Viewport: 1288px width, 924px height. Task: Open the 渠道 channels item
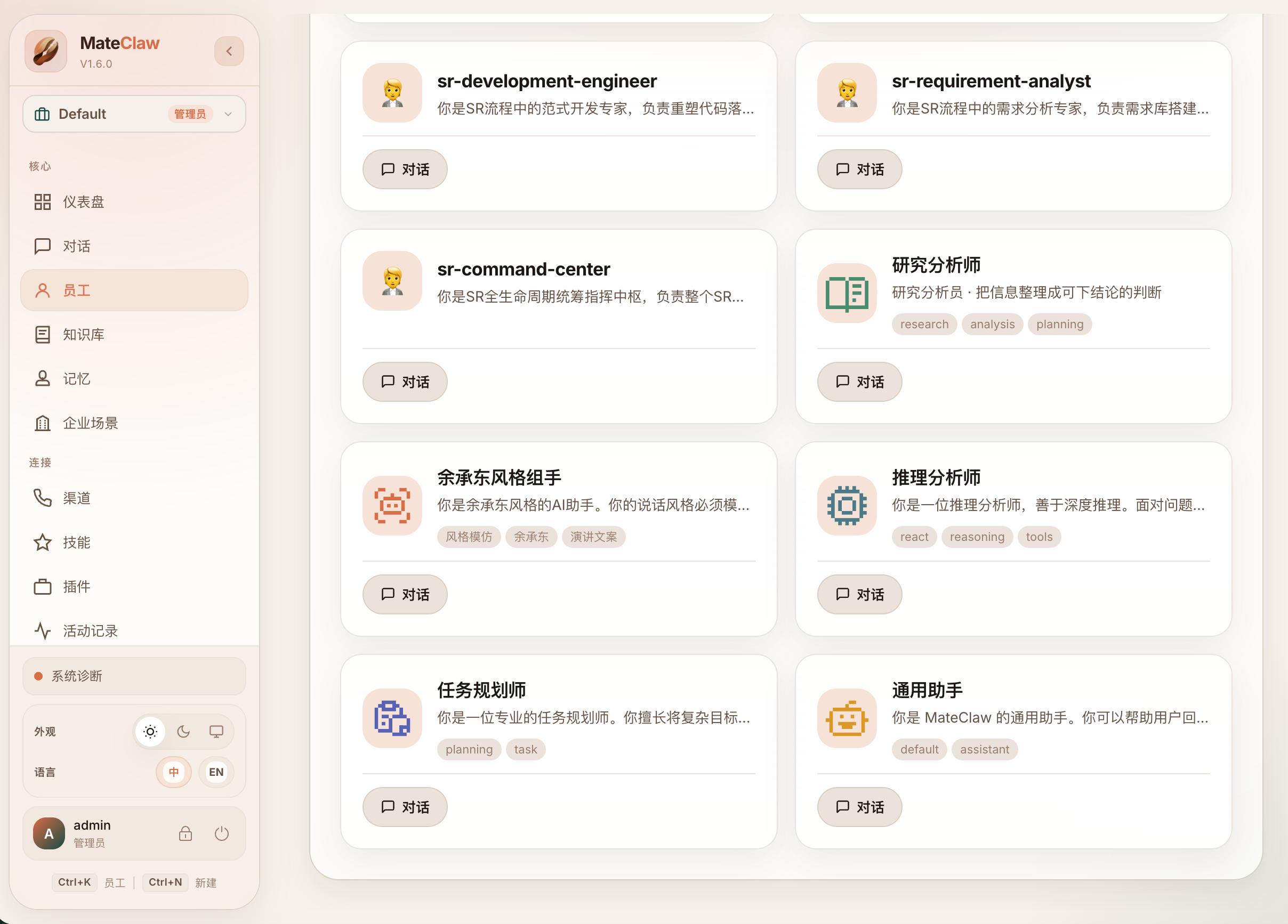coord(134,498)
